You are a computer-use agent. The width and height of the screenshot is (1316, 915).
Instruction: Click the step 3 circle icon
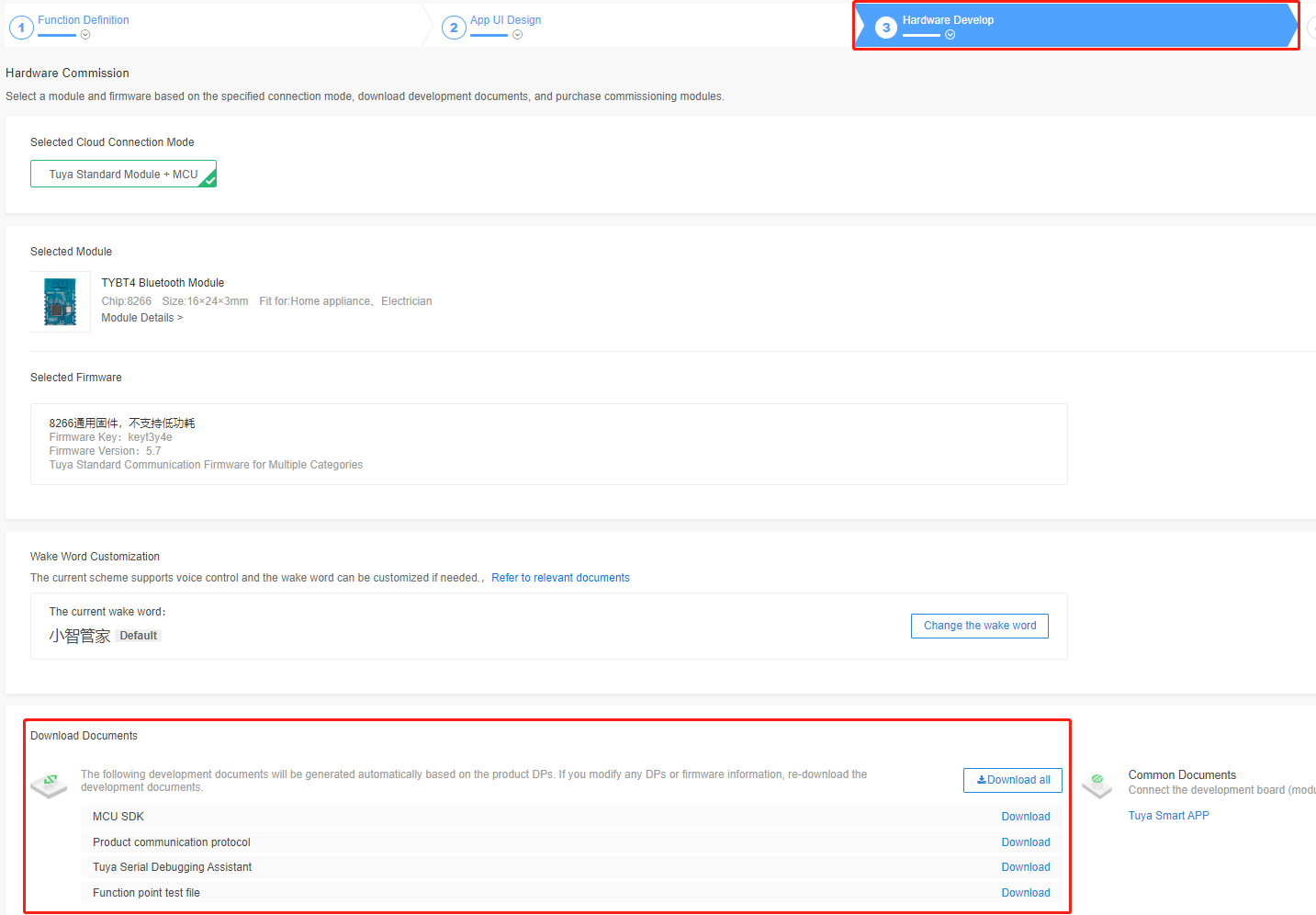click(x=885, y=28)
